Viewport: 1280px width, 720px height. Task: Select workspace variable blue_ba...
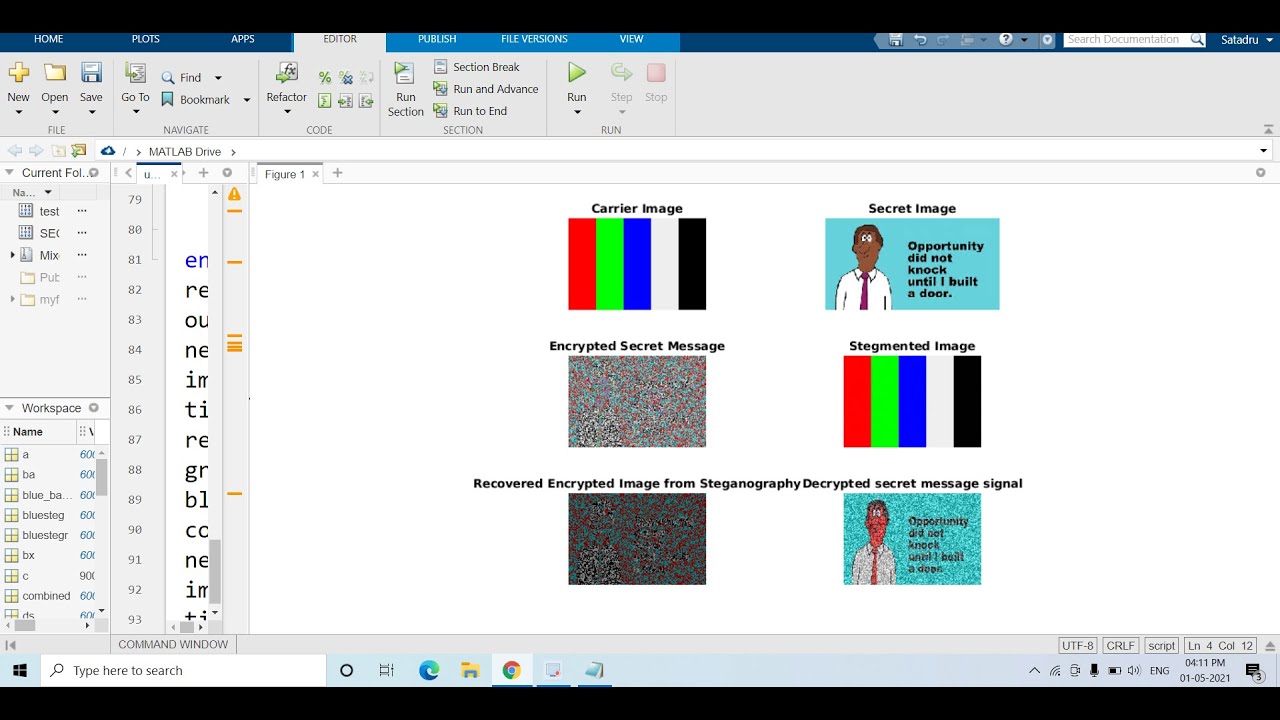(x=48, y=495)
